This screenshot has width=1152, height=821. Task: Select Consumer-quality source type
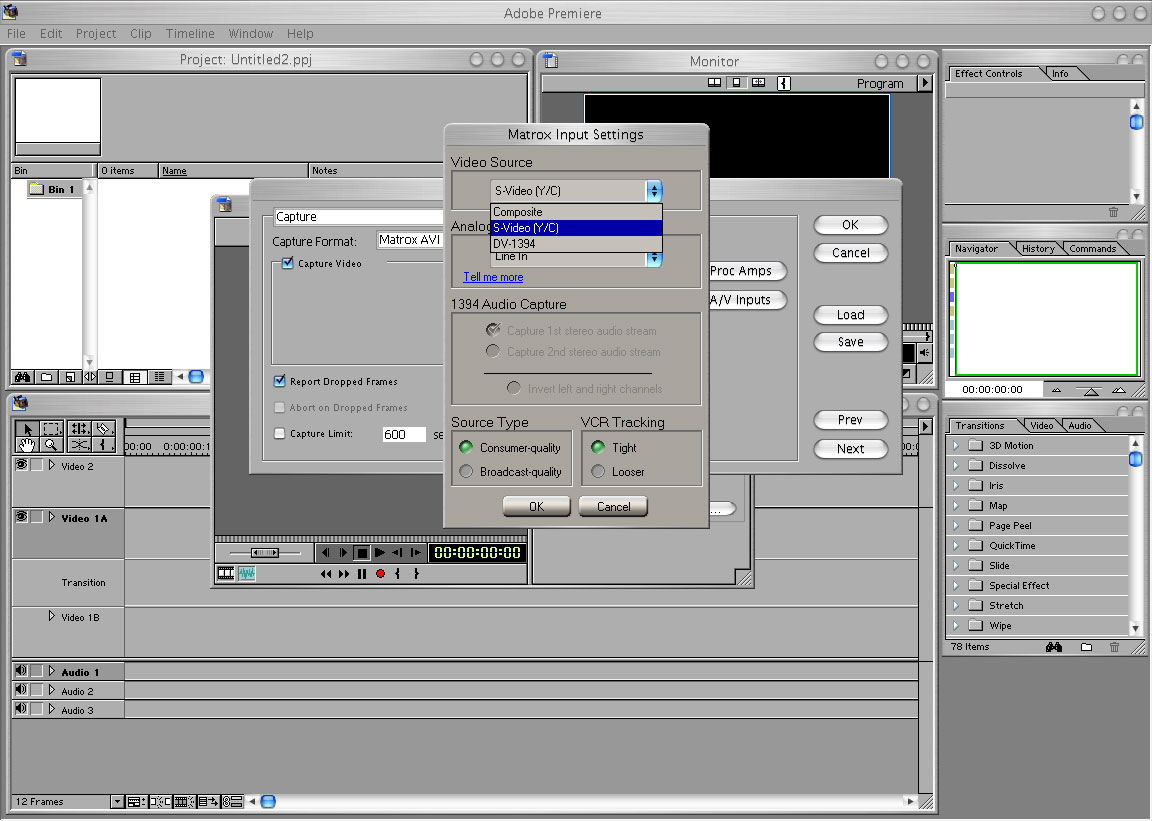point(466,448)
